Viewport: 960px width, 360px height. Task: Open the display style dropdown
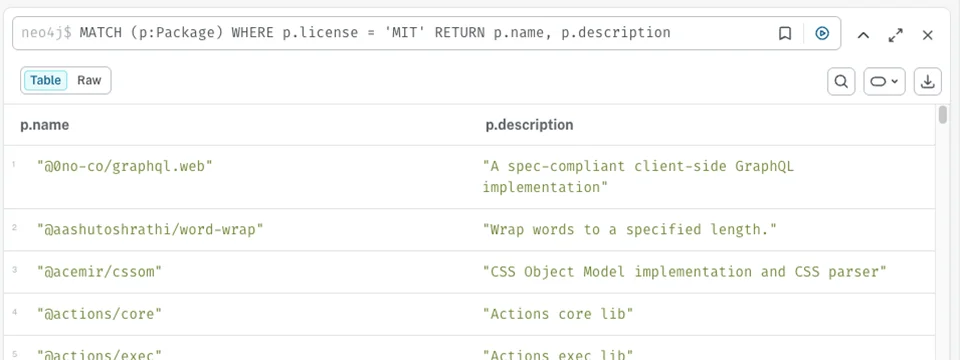(884, 81)
